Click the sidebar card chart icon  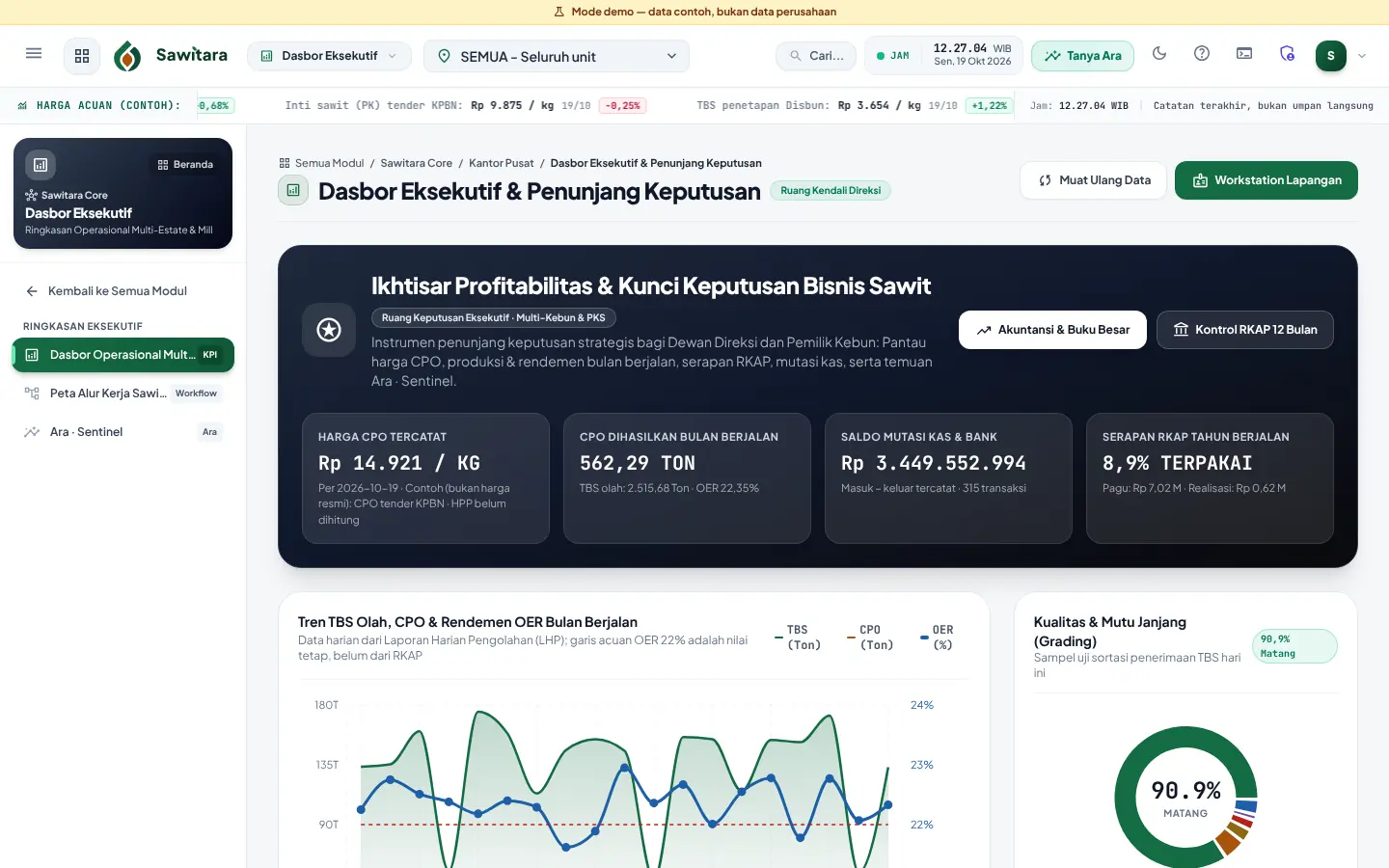coord(41,165)
